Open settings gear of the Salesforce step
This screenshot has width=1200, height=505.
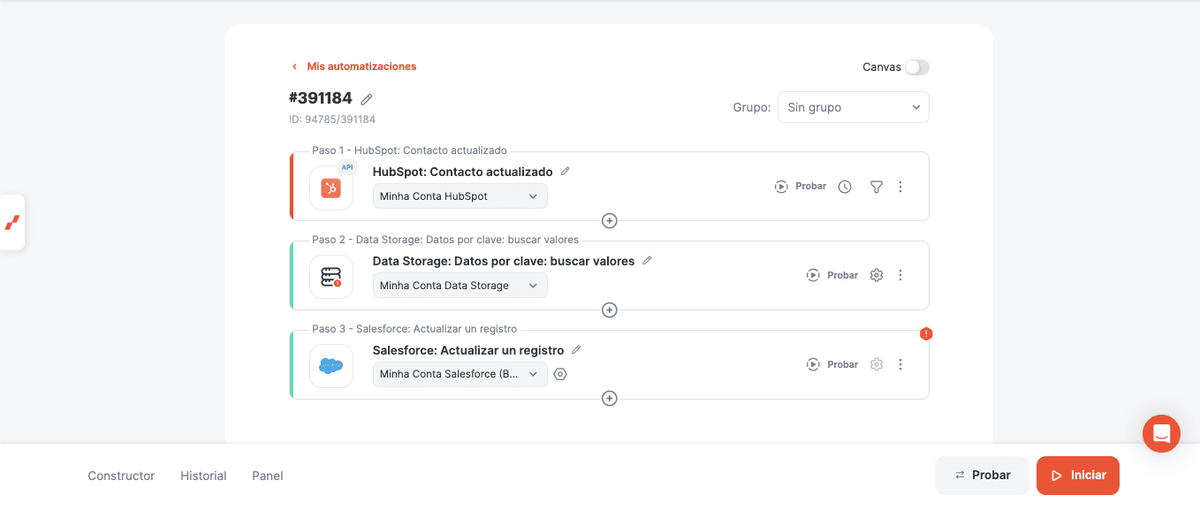(x=876, y=364)
